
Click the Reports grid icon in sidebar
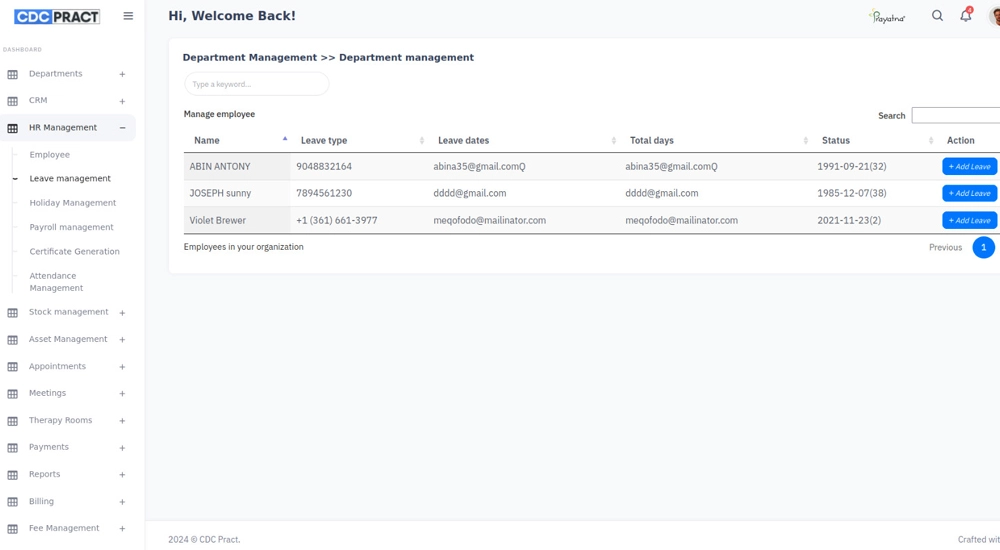[13, 475]
